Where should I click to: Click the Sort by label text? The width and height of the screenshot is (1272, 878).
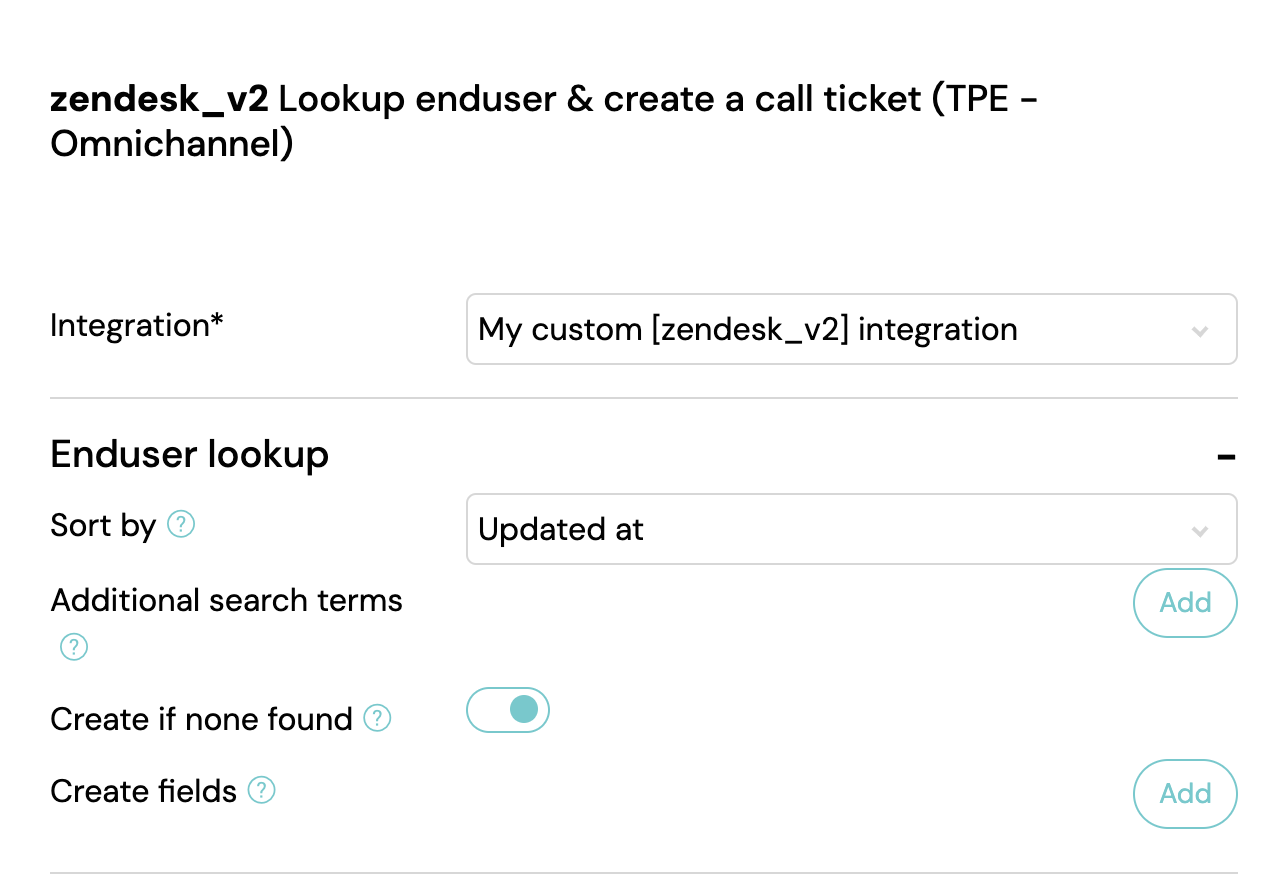tap(103, 525)
